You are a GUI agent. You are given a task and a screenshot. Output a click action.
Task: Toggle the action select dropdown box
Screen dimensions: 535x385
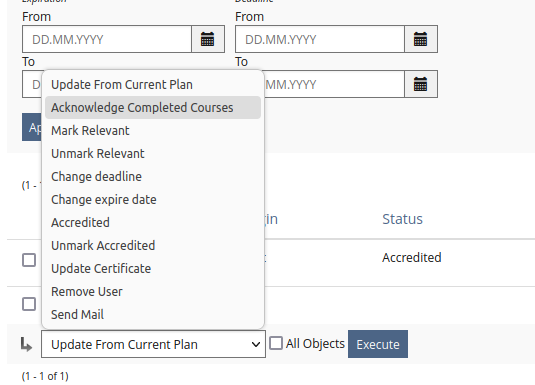coord(153,344)
